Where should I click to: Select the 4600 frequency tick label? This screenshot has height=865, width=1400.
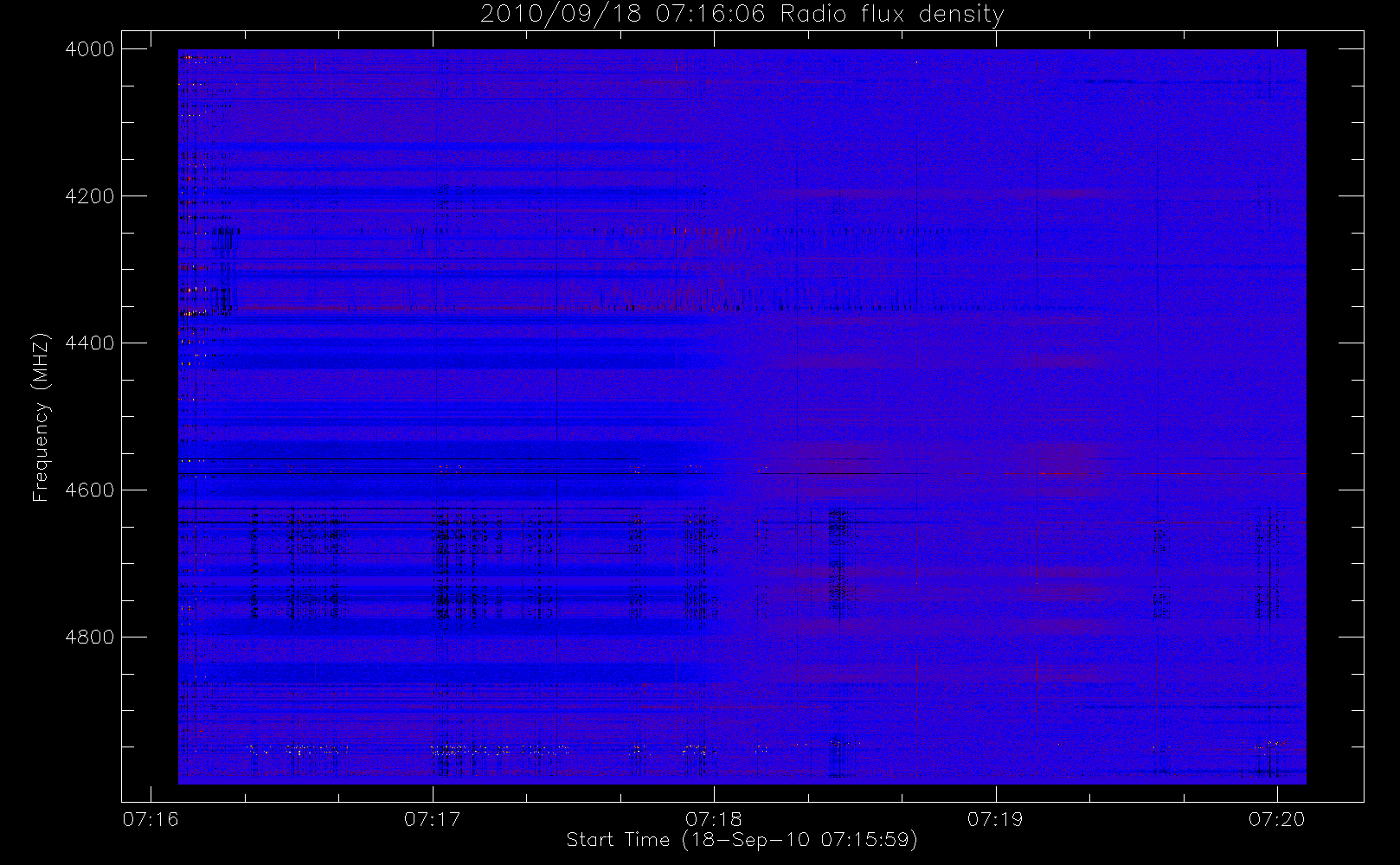[x=90, y=490]
